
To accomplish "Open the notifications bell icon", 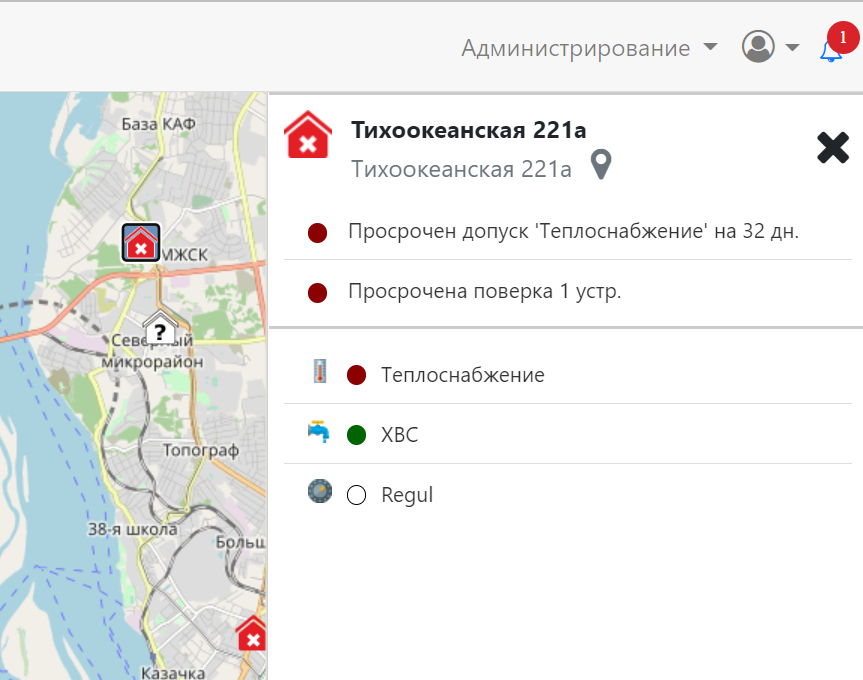I will pos(831,49).
